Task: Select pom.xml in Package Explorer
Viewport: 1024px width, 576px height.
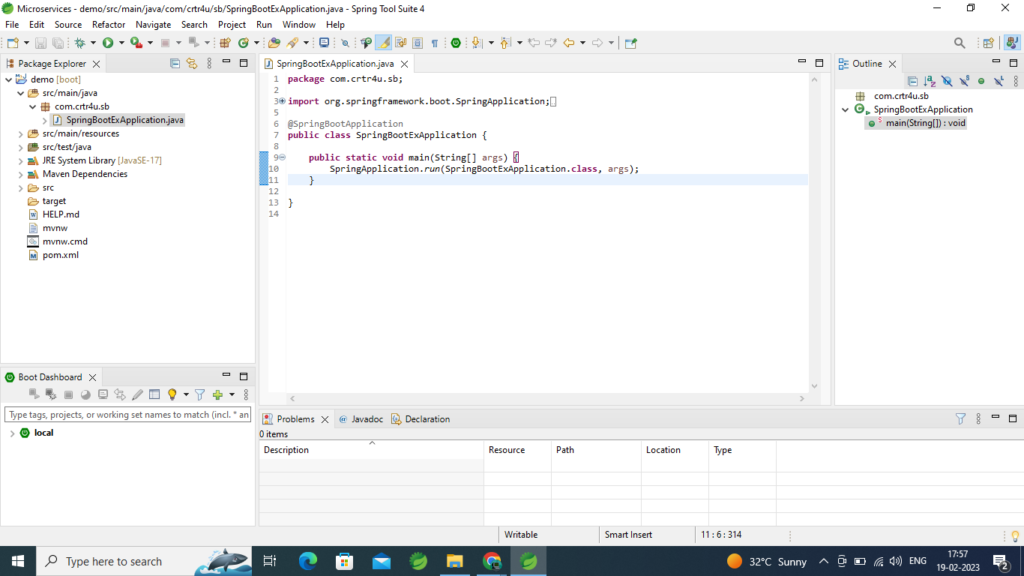Action: (x=60, y=255)
